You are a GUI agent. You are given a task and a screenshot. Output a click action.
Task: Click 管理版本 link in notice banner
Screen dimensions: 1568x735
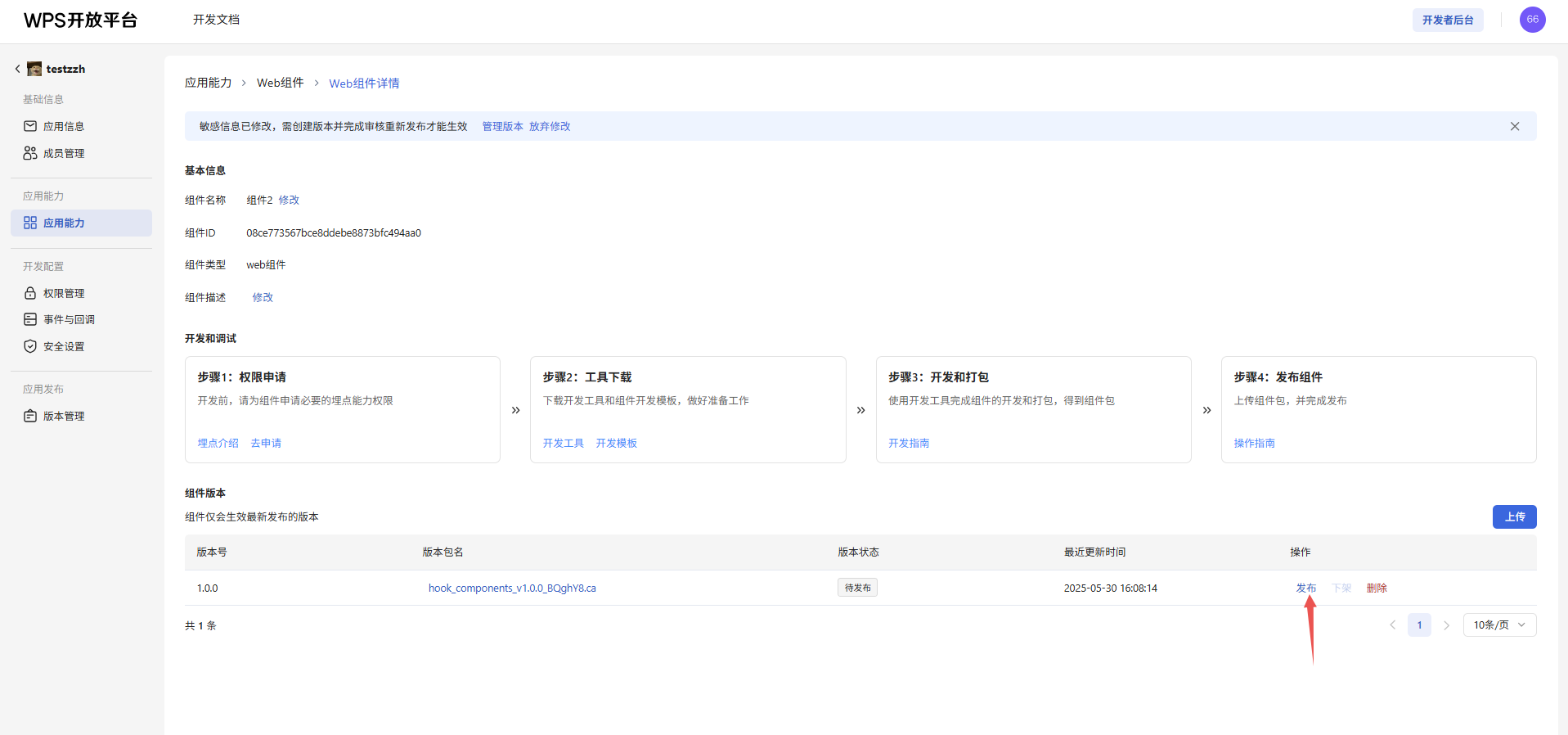[x=502, y=126]
